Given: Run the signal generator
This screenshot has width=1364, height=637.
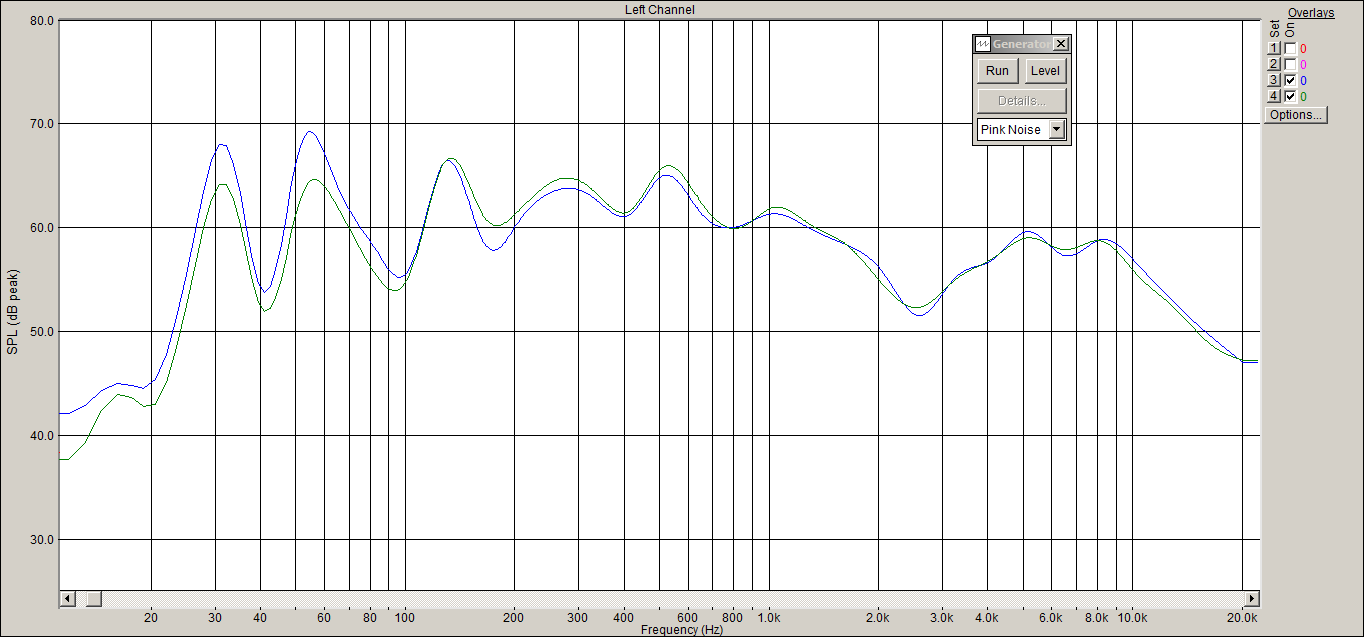Looking at the screenshot, I should click(x=997, y=71).
